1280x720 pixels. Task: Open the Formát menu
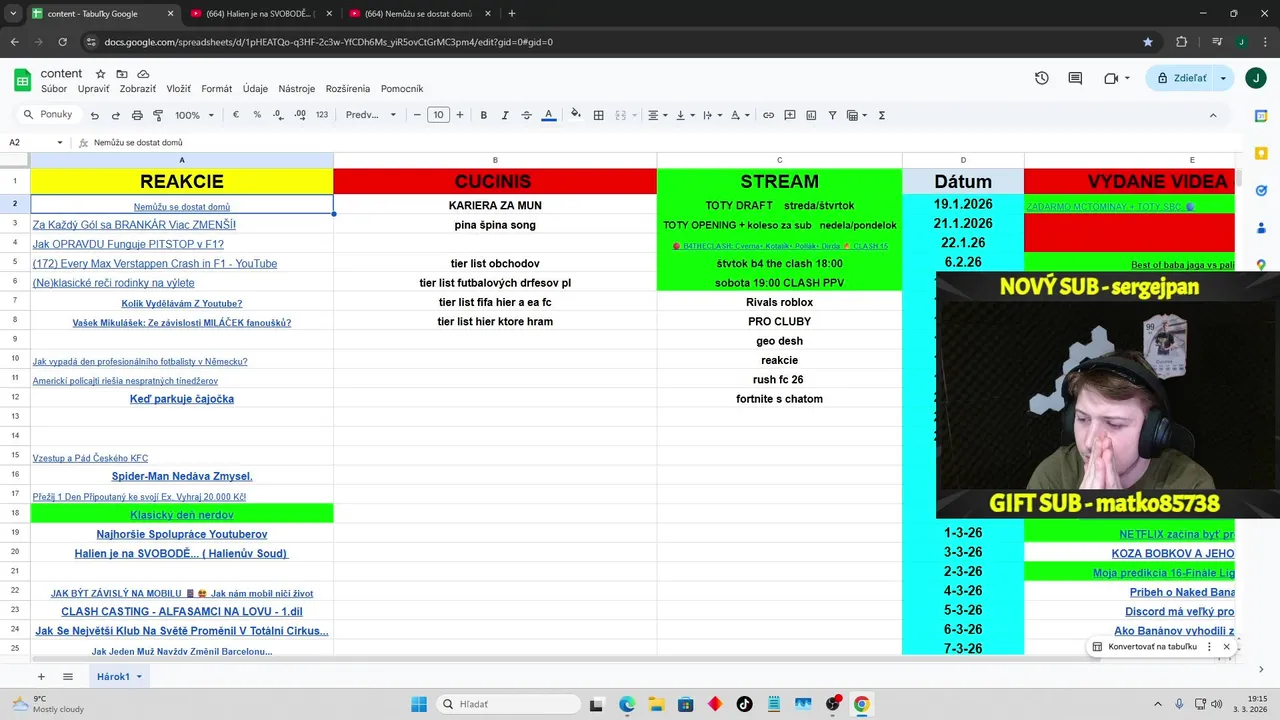tap(217, 89)
